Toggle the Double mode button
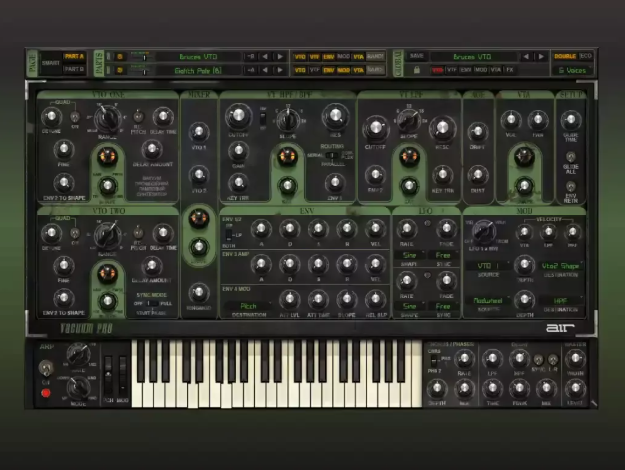625x470 pixels. tap(563, 57)
